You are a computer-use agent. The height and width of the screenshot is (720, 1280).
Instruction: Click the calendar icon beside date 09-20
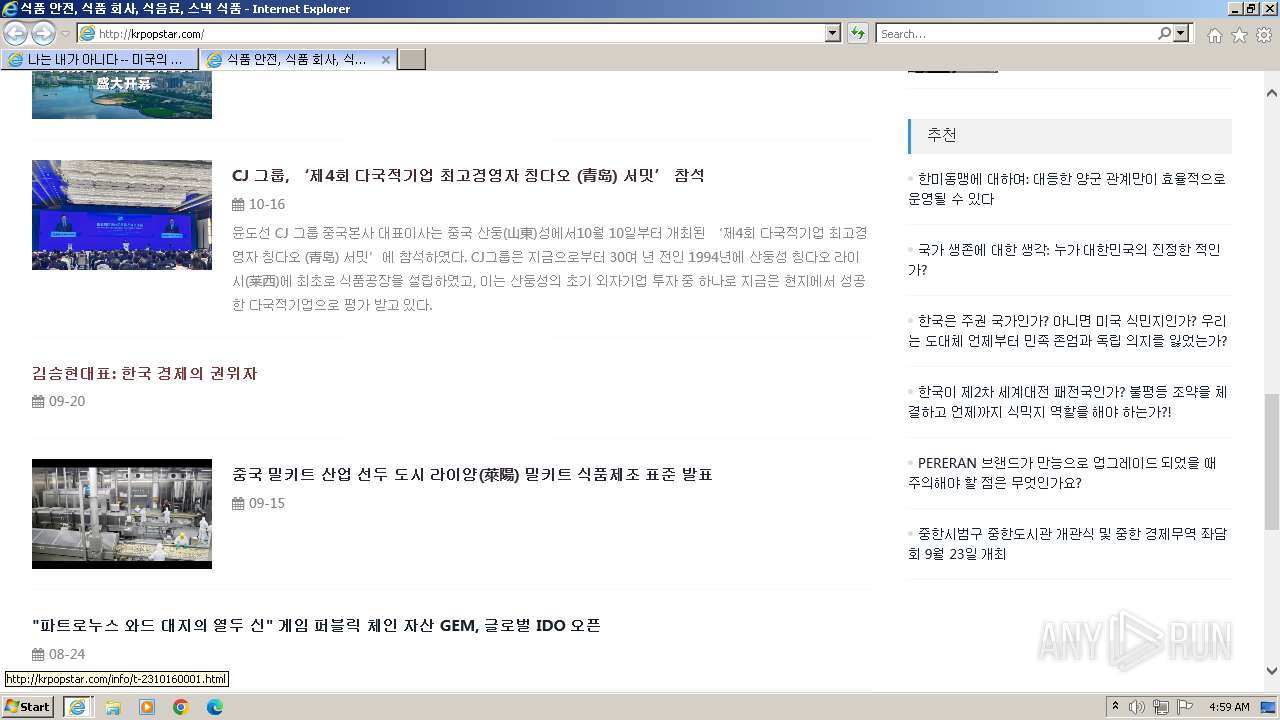point(38,402)
